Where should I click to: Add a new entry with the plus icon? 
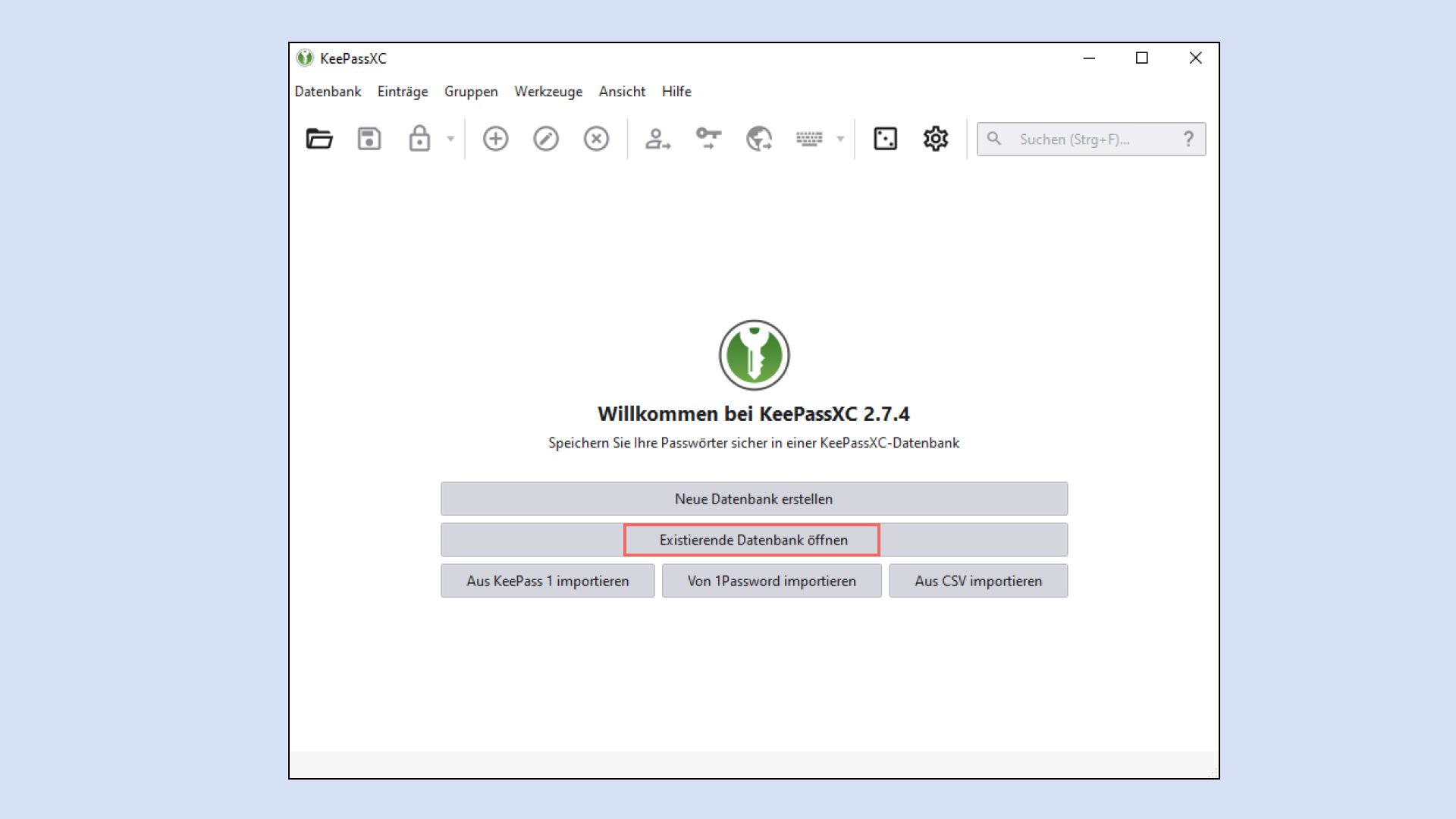click(x=495, y=139)
